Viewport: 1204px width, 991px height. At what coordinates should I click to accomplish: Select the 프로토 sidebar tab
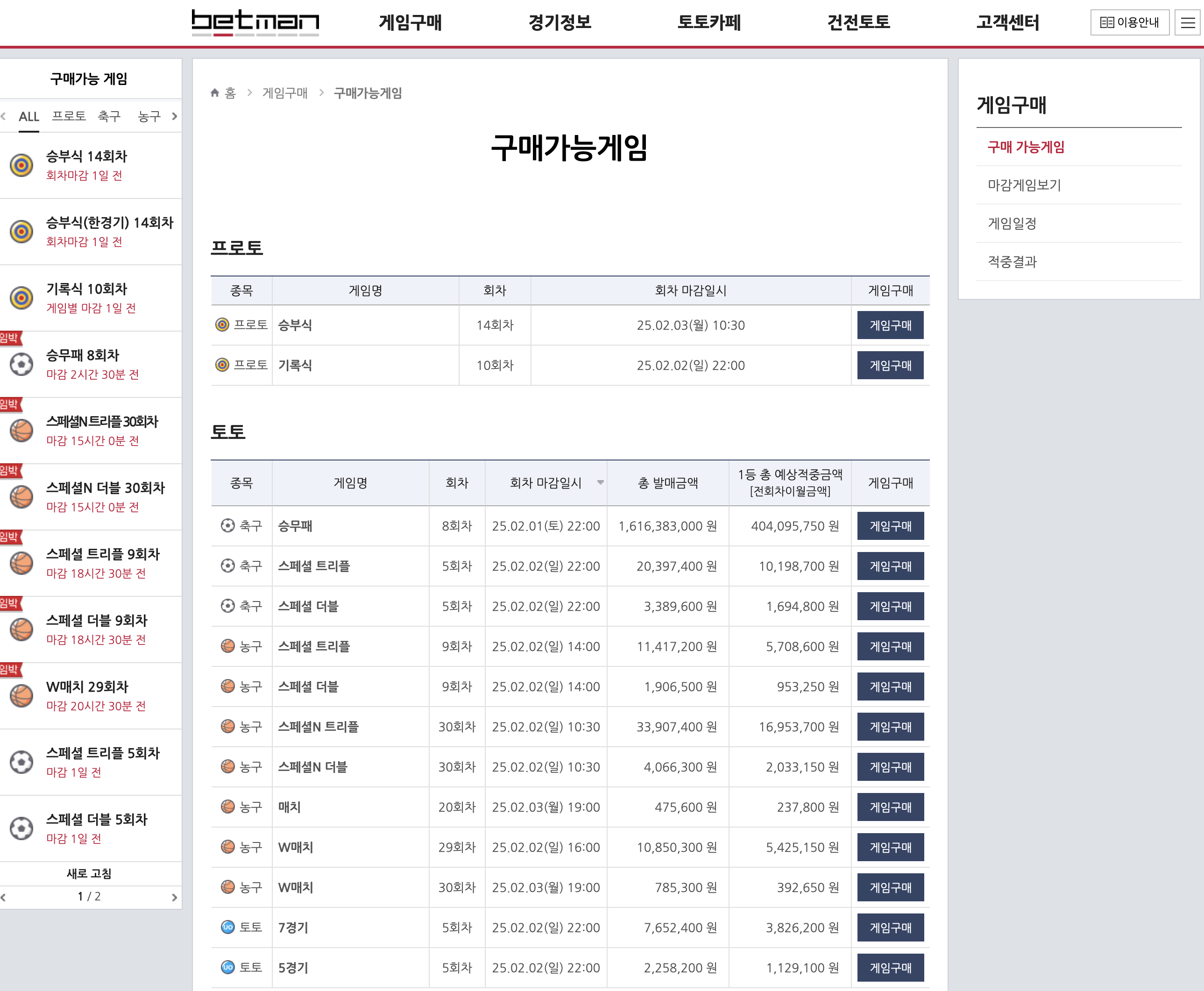tap(69, 116)
